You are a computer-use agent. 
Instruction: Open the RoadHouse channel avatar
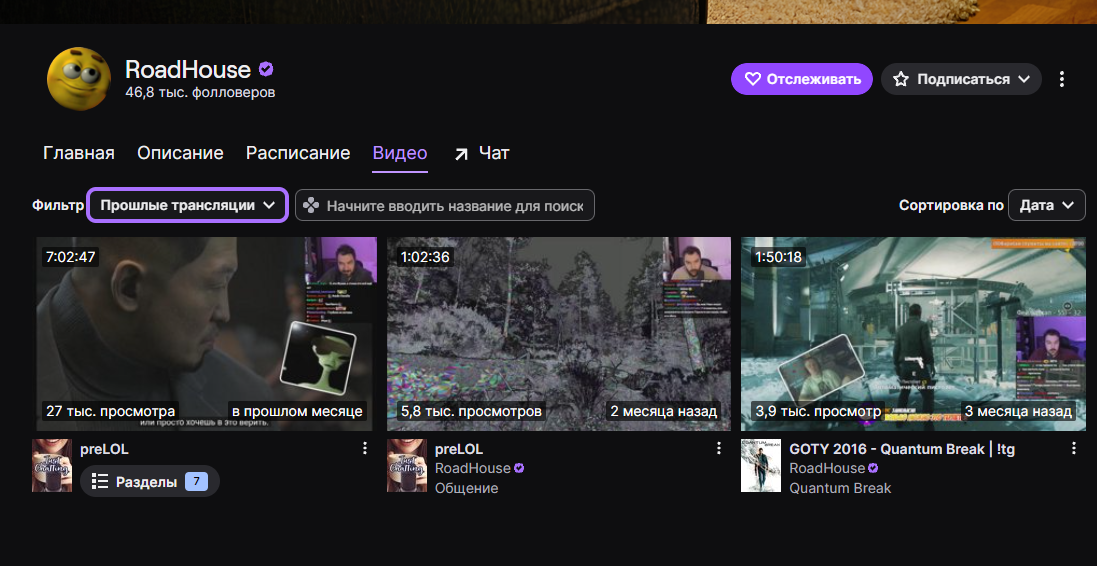click(78, 78)
